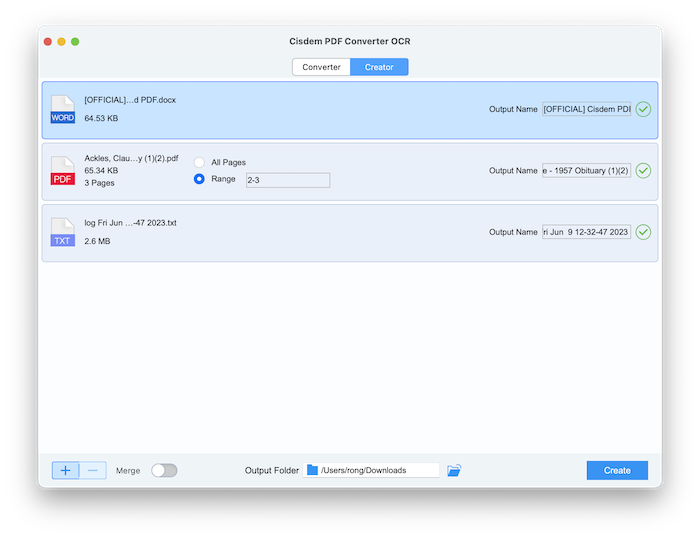Viewport: 700px width, 538px height.
Task: Select the All Pages radio button
Action: click(199, 162)
